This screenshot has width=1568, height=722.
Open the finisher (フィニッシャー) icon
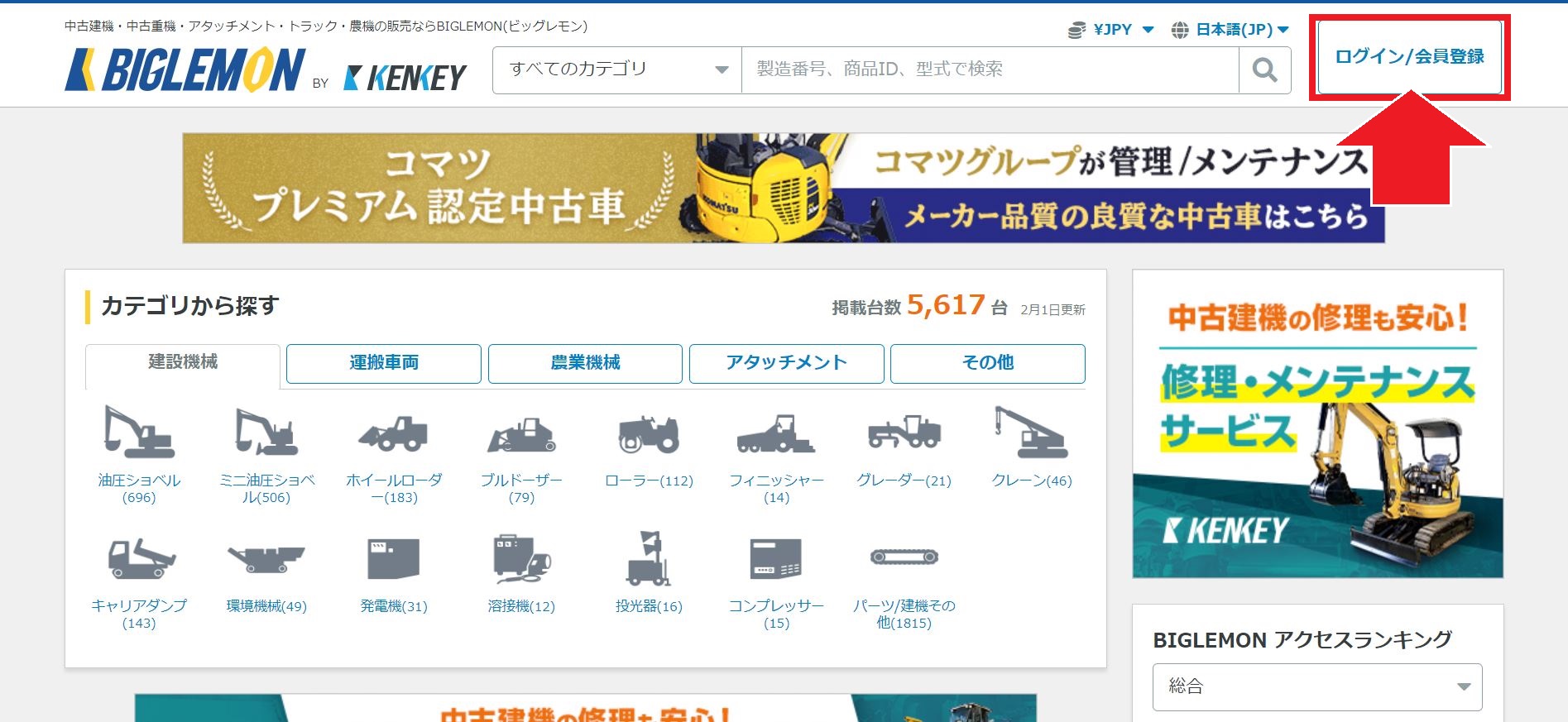[776, 434]
